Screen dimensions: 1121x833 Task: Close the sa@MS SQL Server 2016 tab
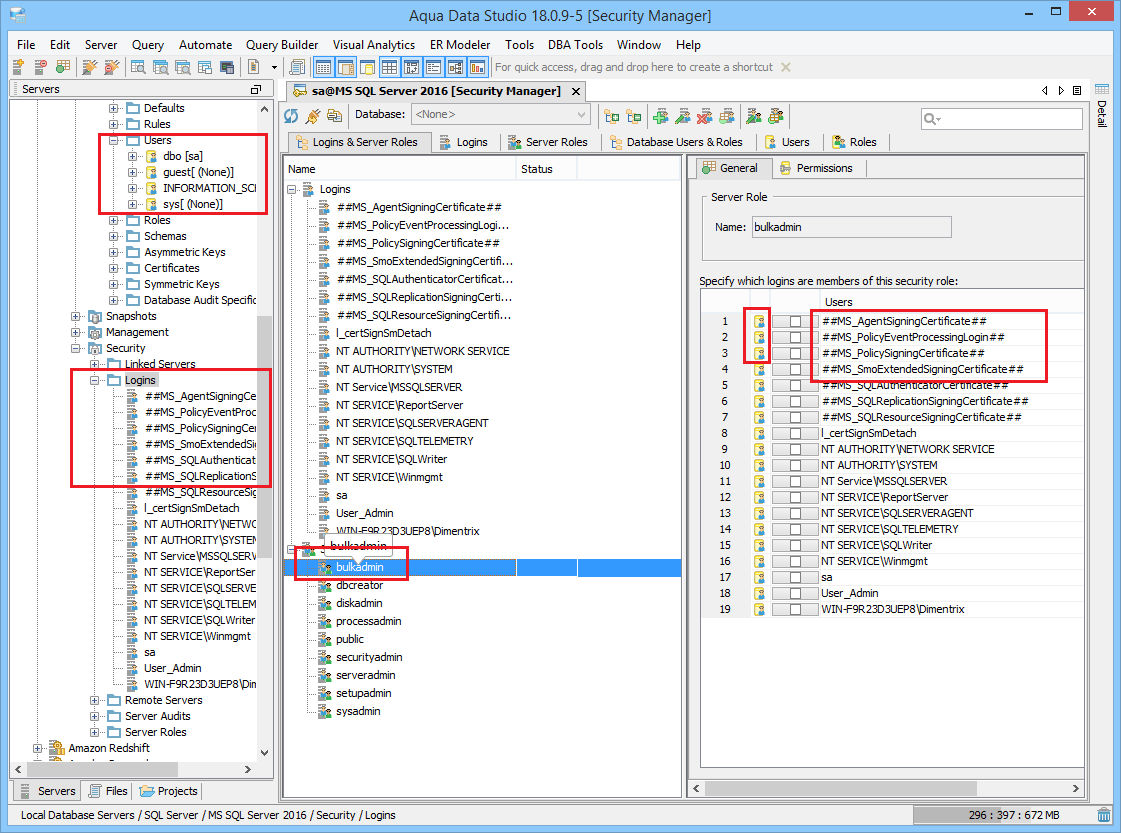point(576,92)
